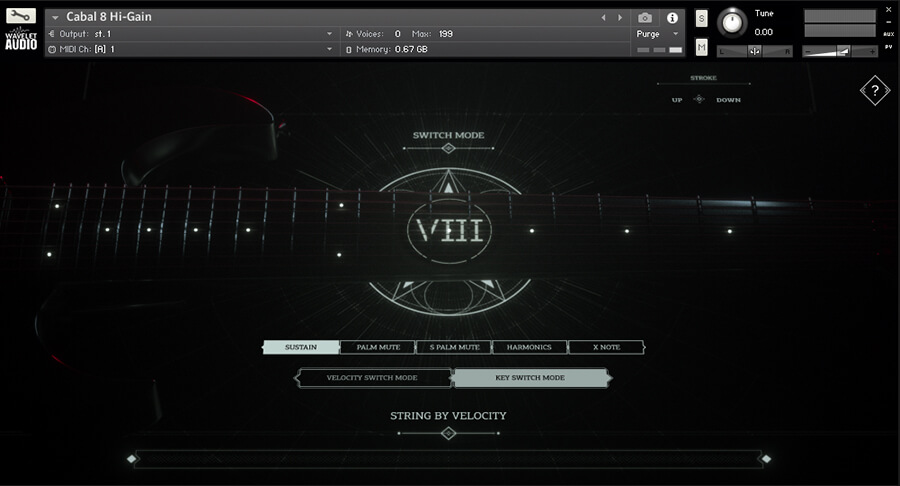
Task: Enable Velocity Switch Mode
Action: point(372,378)
